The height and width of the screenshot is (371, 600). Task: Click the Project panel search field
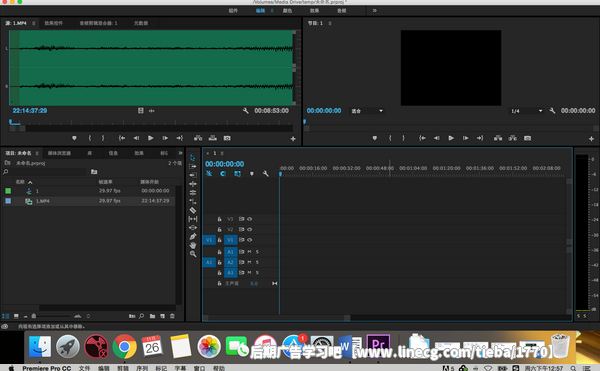[44, 172]
